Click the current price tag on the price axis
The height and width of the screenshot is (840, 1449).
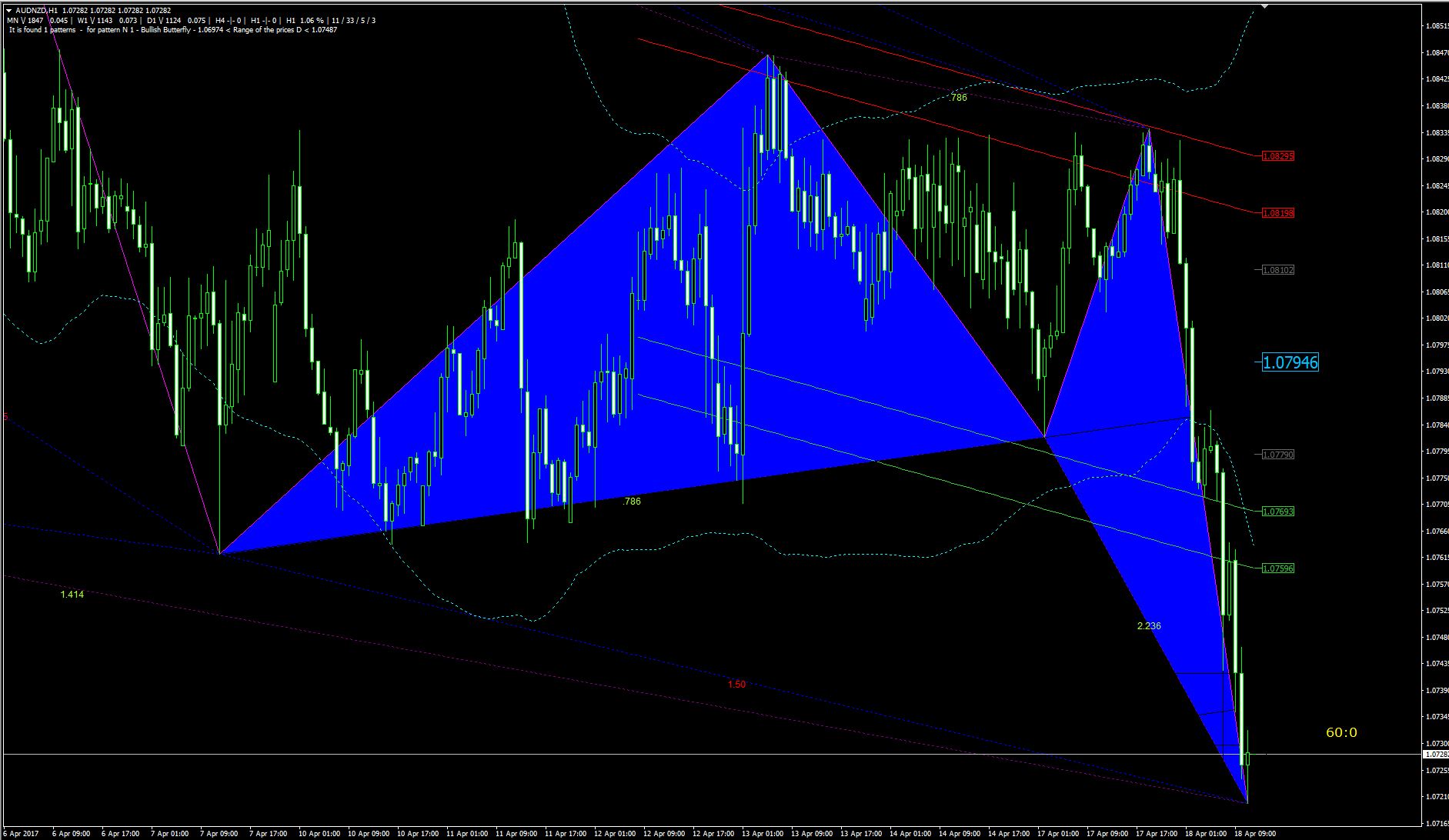tap(1435, 755)
